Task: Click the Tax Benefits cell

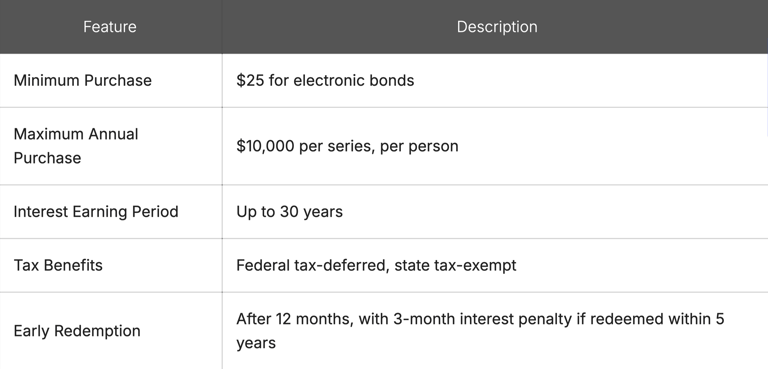Action: point(111,265)
